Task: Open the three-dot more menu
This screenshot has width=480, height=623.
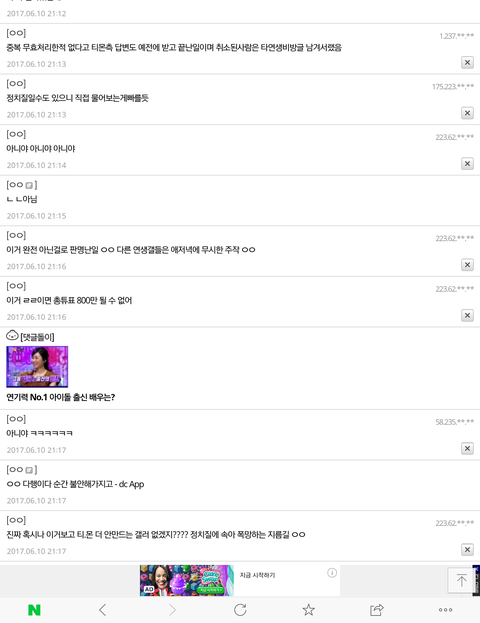Action: [x=445, y=610]
